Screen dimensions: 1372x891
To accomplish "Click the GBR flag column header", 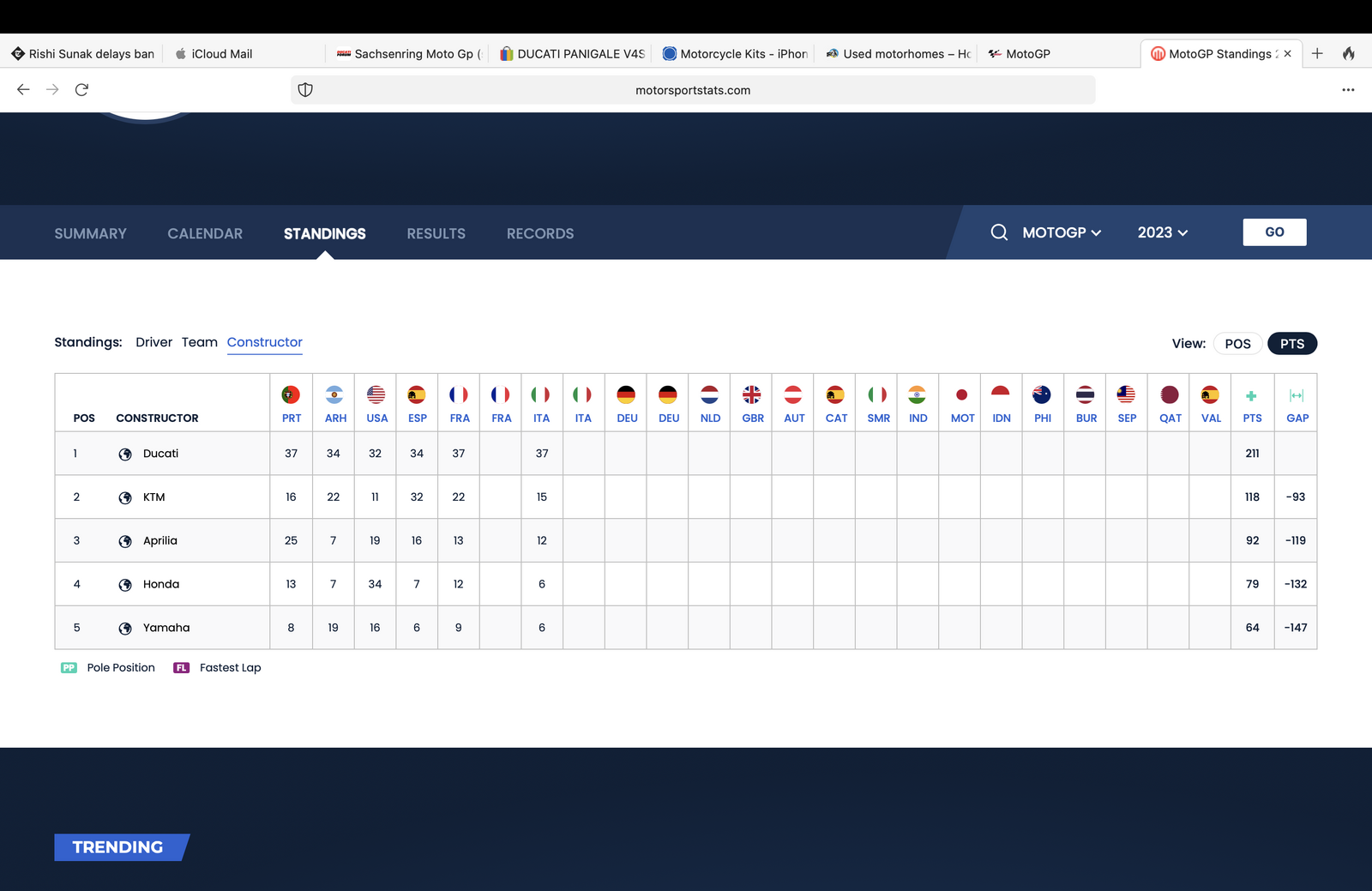I will (x=752, y=395).
